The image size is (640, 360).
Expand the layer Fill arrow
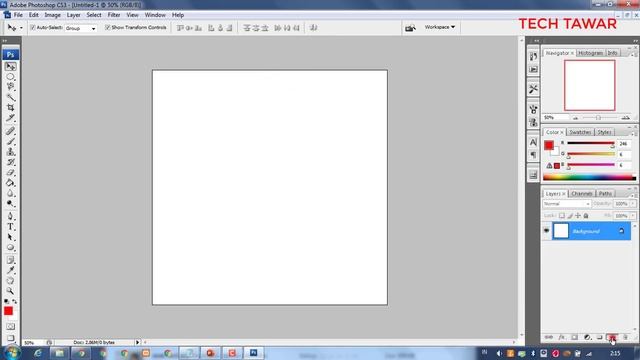tap(633, 216)
